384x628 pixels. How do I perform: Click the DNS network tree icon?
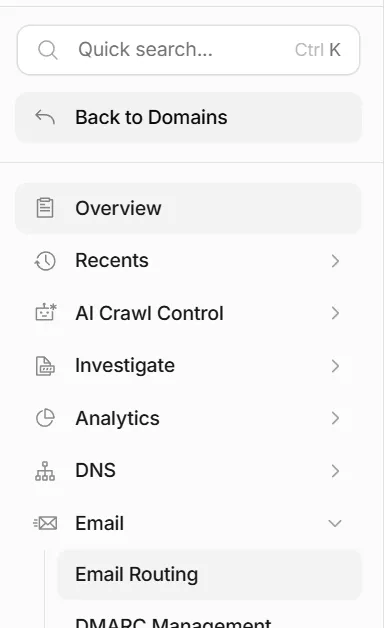click(x=45, y=471)
